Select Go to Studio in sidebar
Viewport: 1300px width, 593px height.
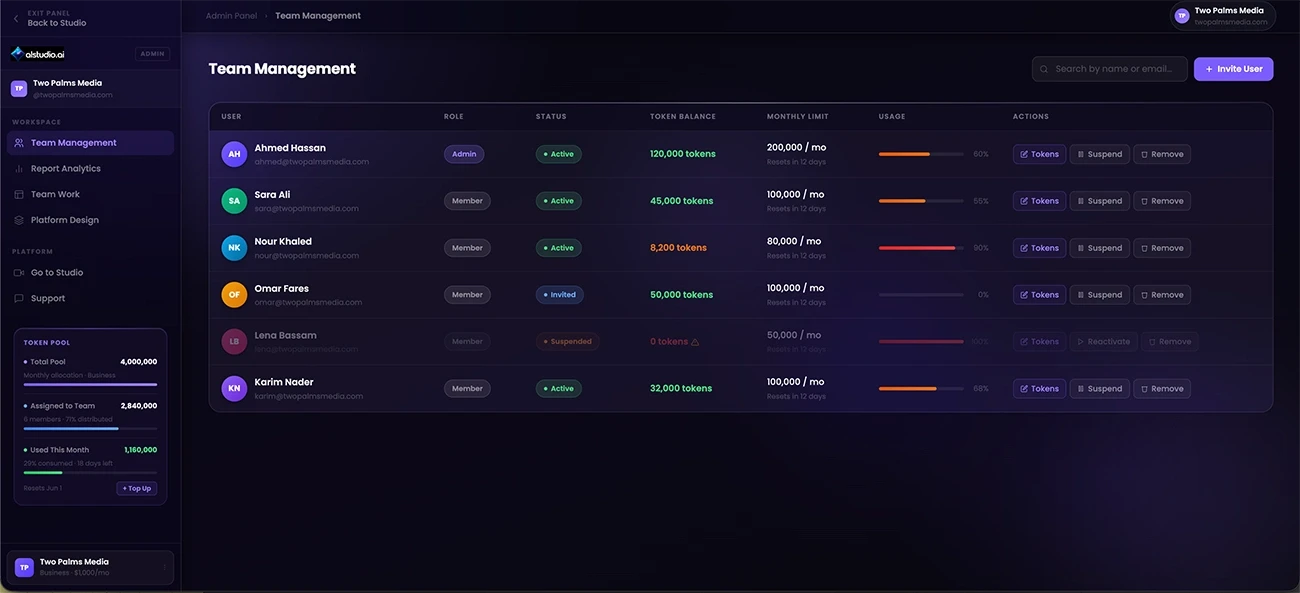point(90,273)
